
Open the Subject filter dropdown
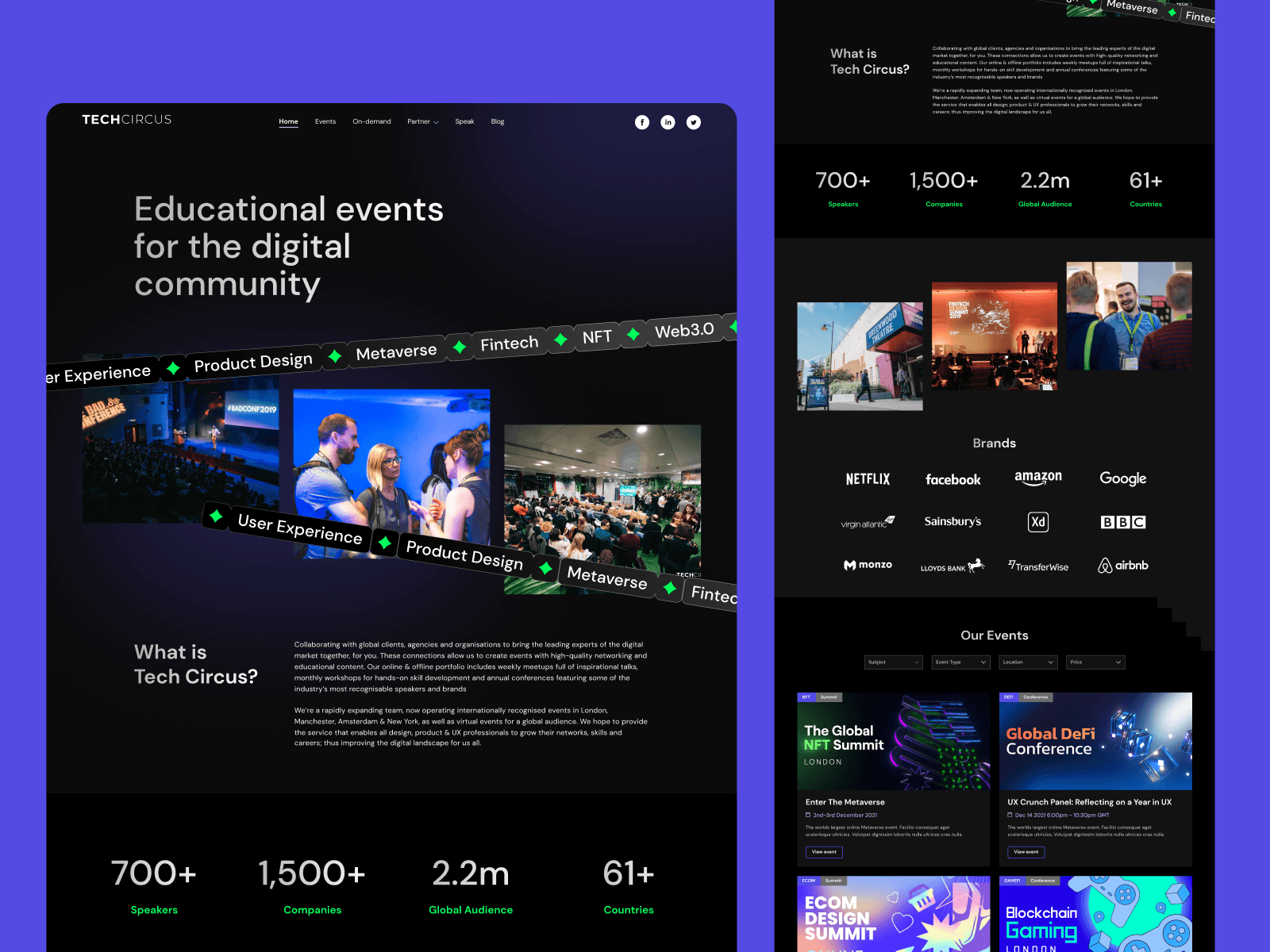893,662
